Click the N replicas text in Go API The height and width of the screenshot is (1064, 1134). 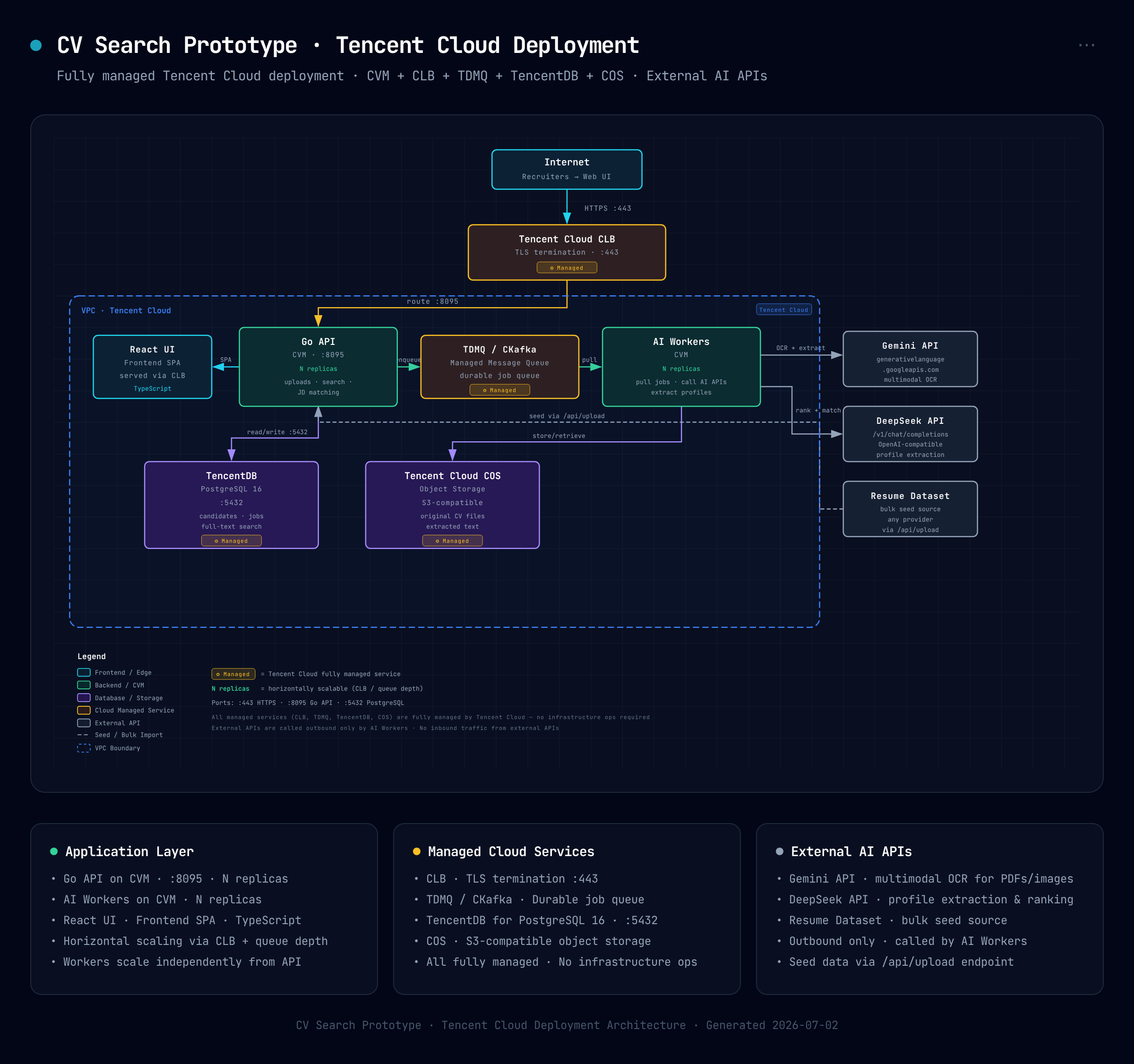pyautogui.click(x=318, y=369)
